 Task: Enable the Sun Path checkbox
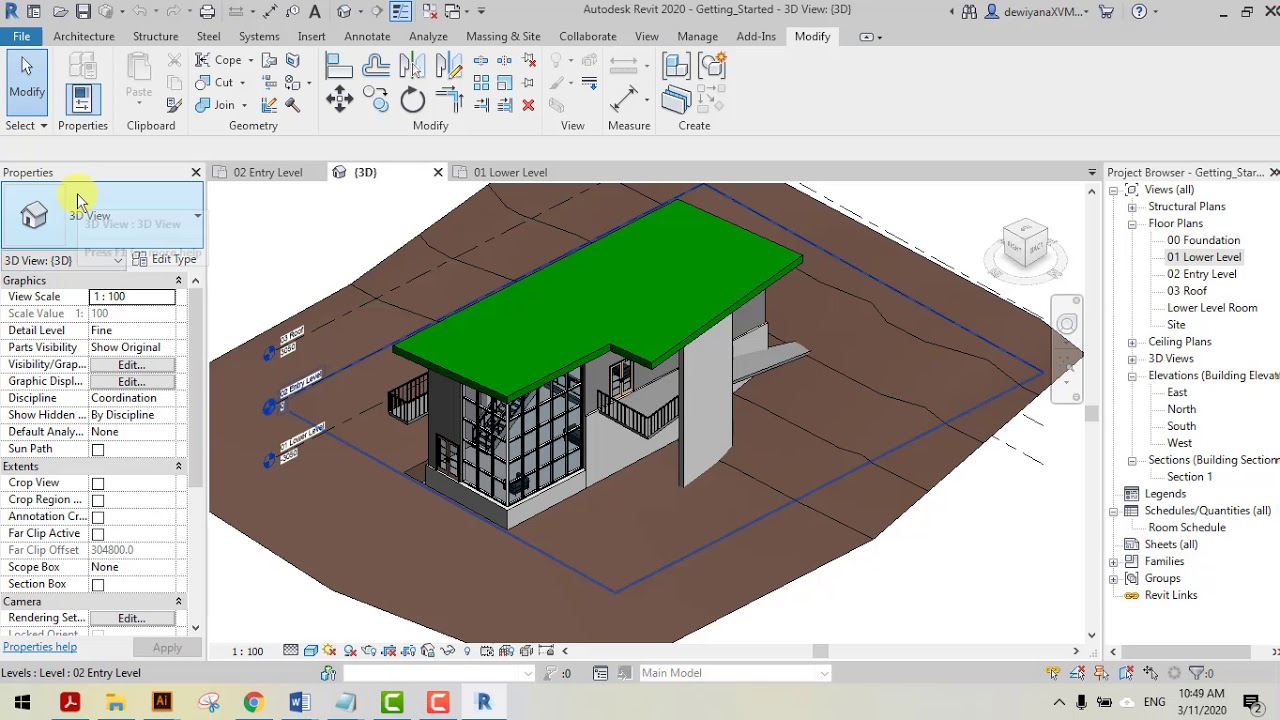click(98, 450)
